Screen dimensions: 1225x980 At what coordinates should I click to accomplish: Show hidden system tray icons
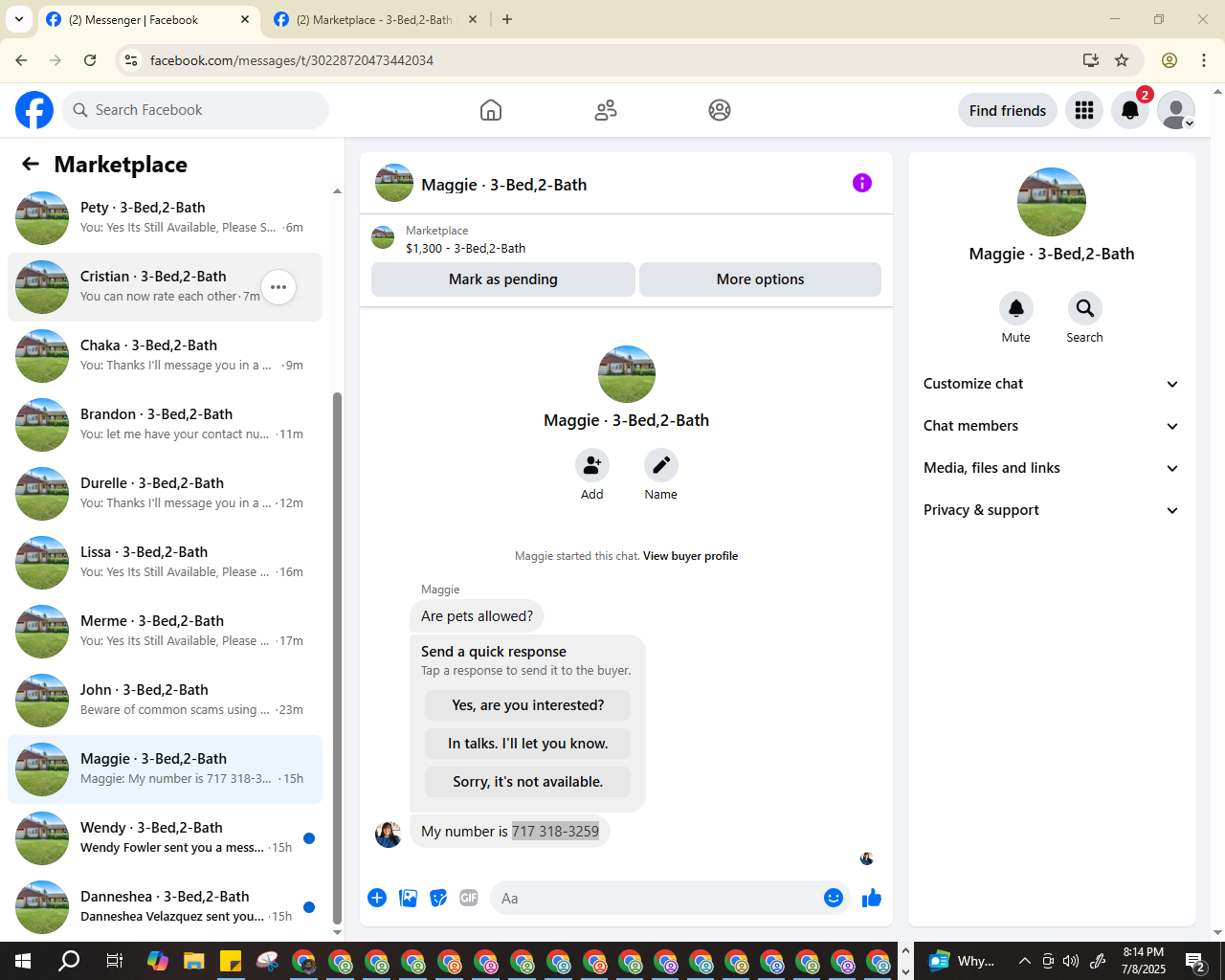tap(1025, 961)
